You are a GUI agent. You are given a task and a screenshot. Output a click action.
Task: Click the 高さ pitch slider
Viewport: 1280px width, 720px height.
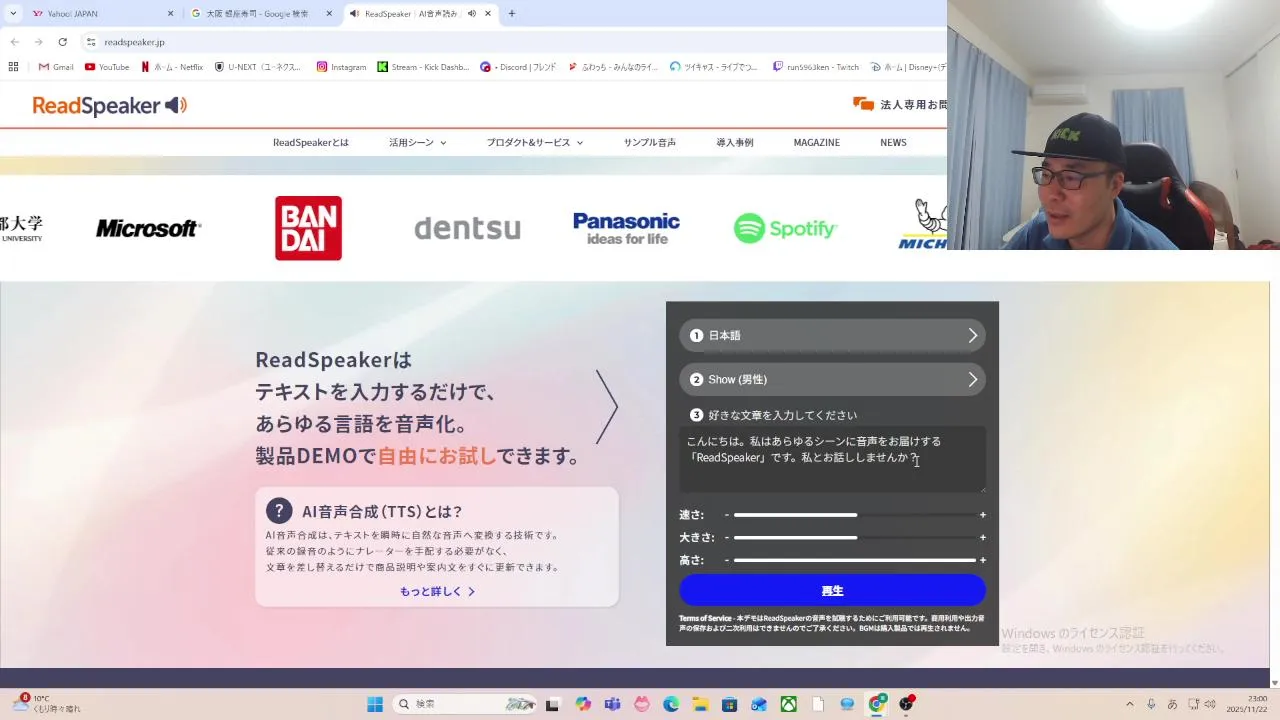(855, 560)
